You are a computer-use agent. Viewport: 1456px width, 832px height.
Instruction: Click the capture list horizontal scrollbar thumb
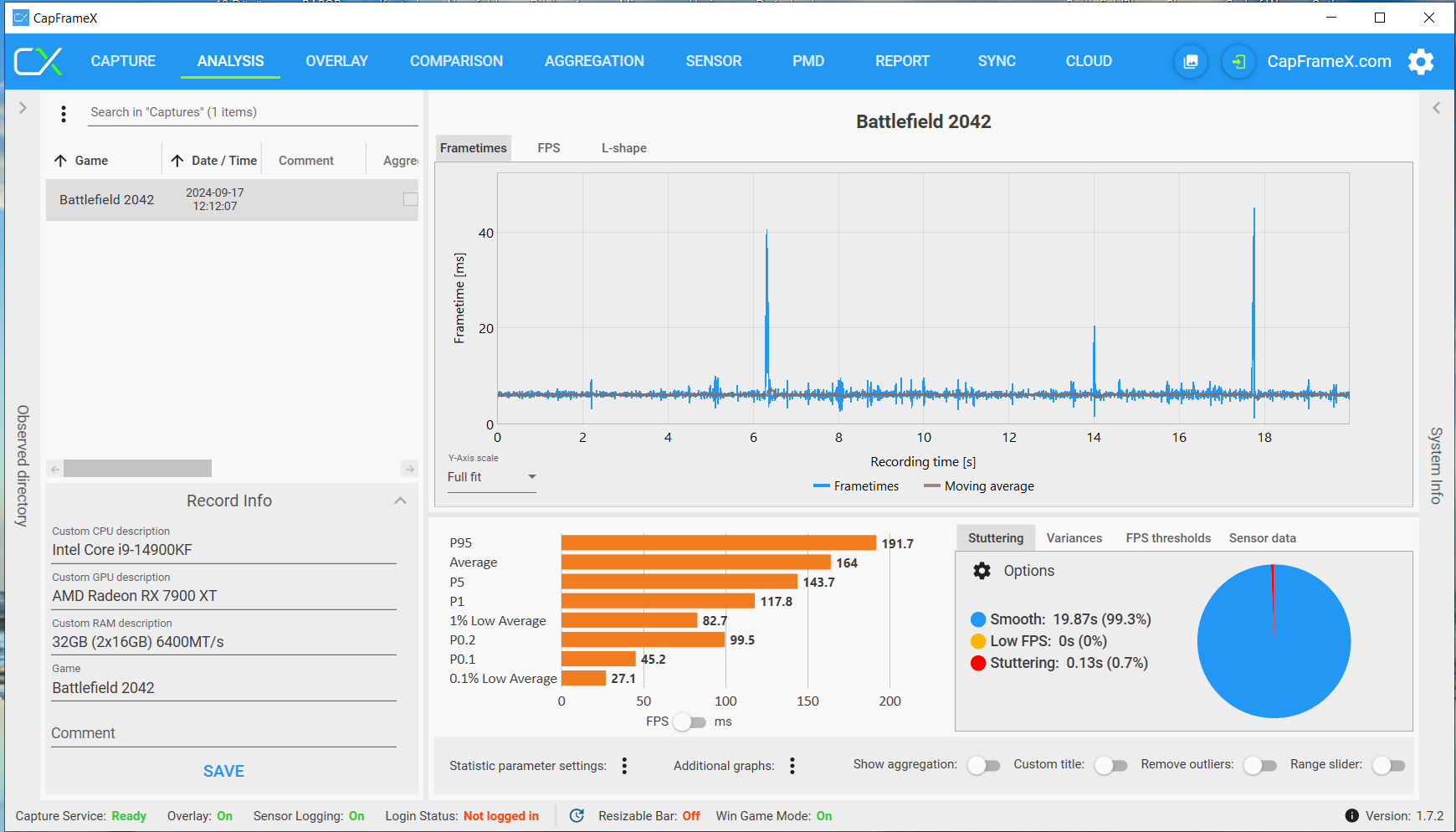(x=138, y=469)
